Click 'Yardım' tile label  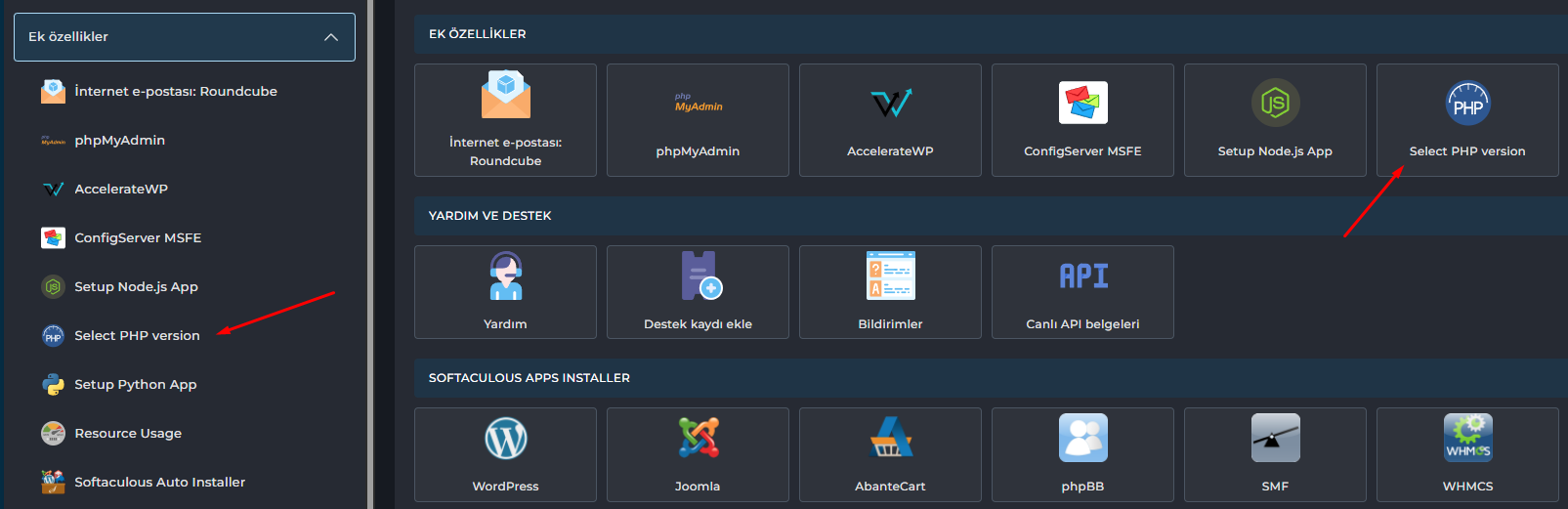[505, 324]
